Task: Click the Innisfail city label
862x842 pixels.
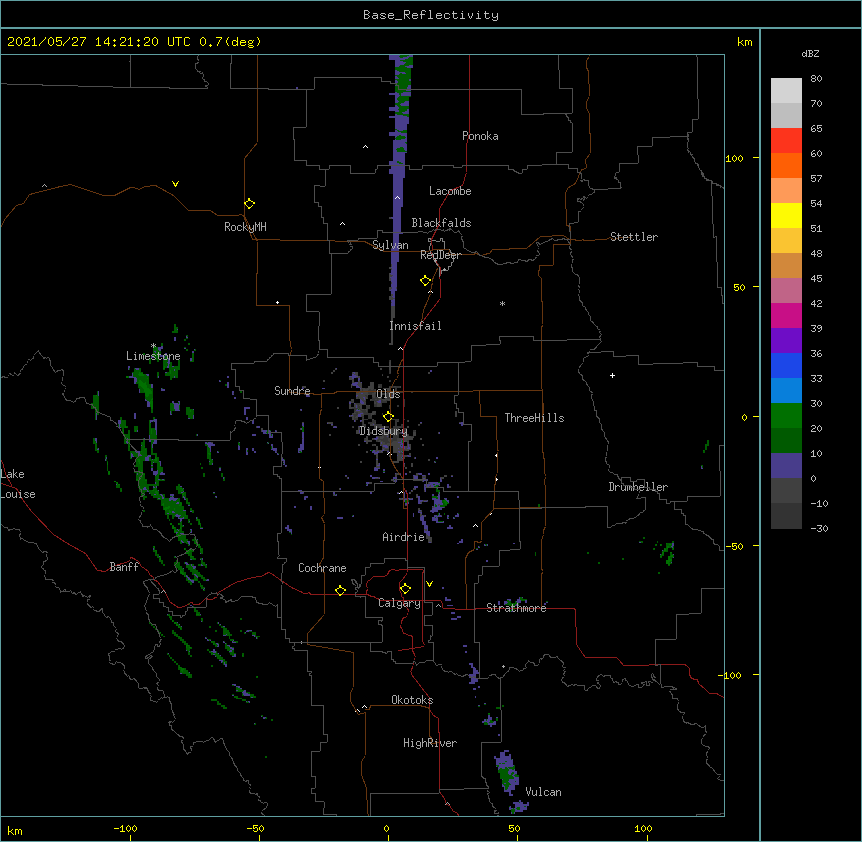Action: 415,326
